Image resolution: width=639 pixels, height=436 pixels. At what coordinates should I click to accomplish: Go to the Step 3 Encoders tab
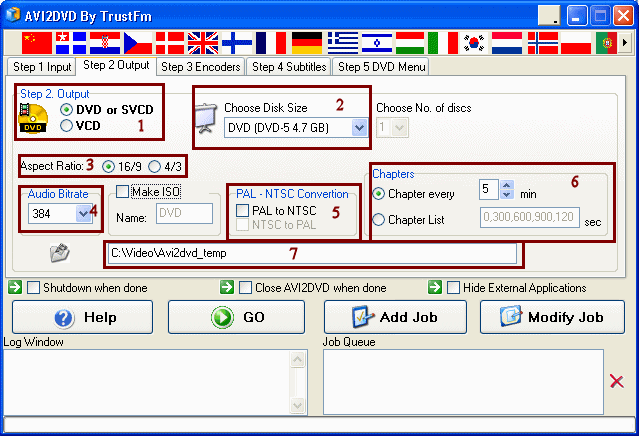[x=201, y=67]
